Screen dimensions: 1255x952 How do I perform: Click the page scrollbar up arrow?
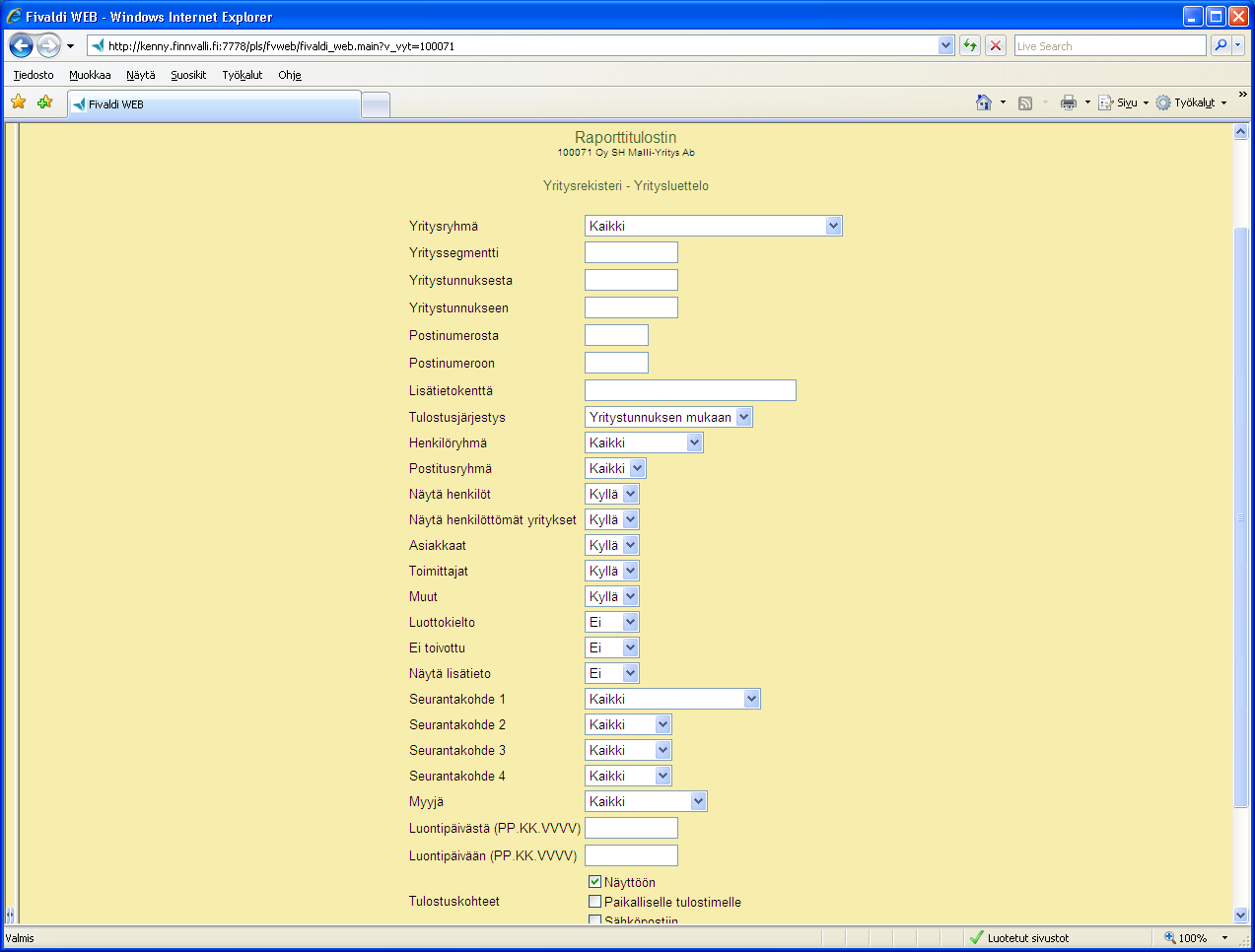1241,132
